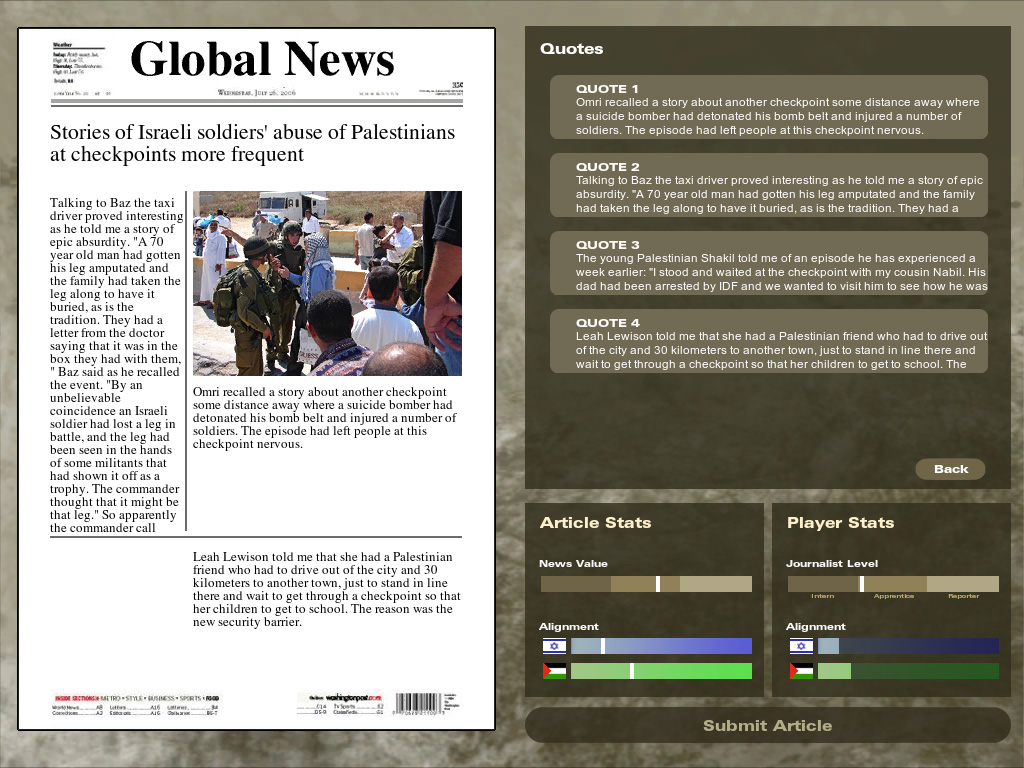This screenshot has height=768, width=1024.
Task: Click the Palestinian flag in Player Stats
Action: (x=801, y=671)
